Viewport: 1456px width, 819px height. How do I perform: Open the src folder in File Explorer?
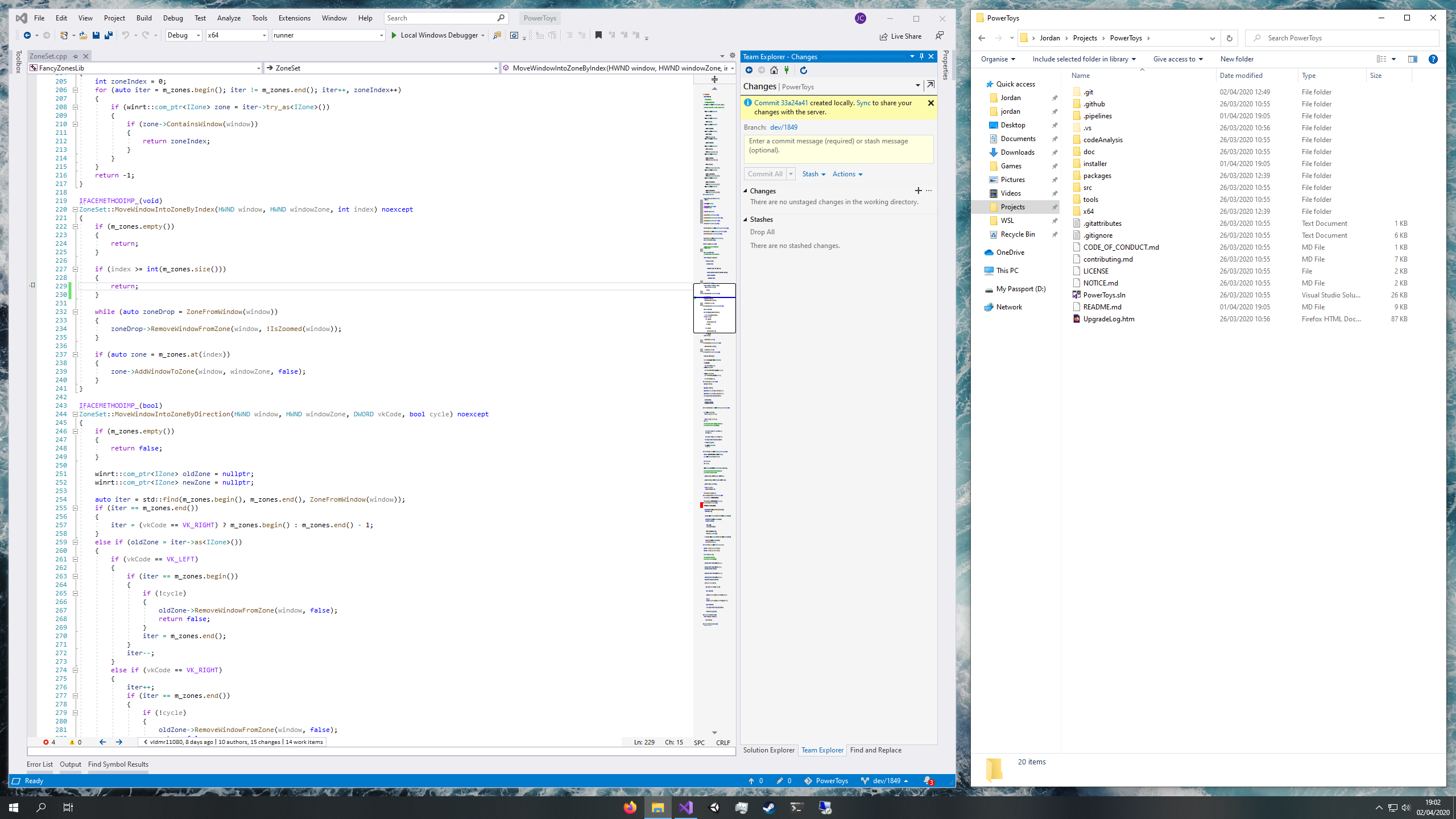click(1087, 188)
